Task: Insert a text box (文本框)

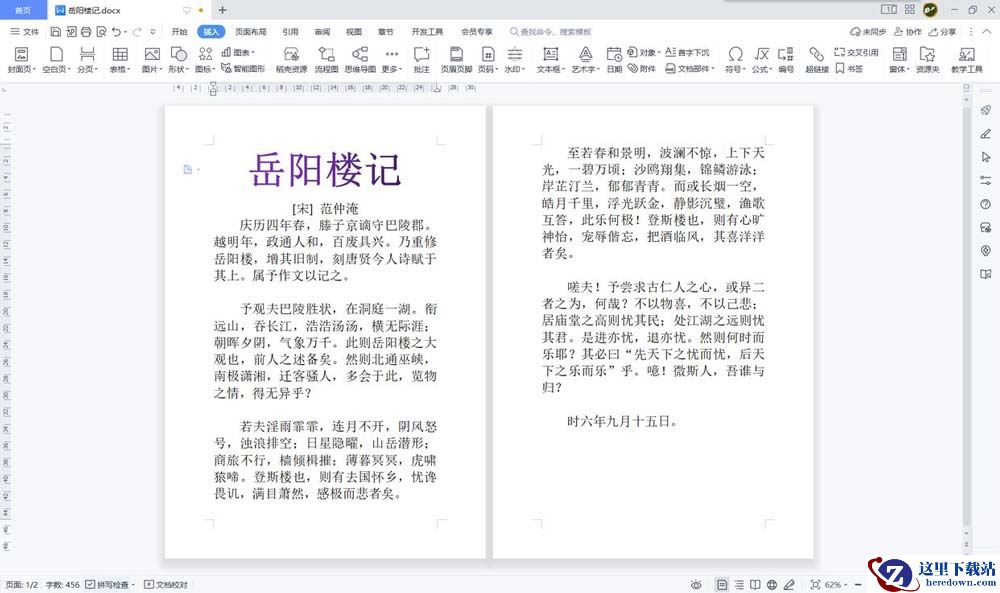Action: coord(550,60)
